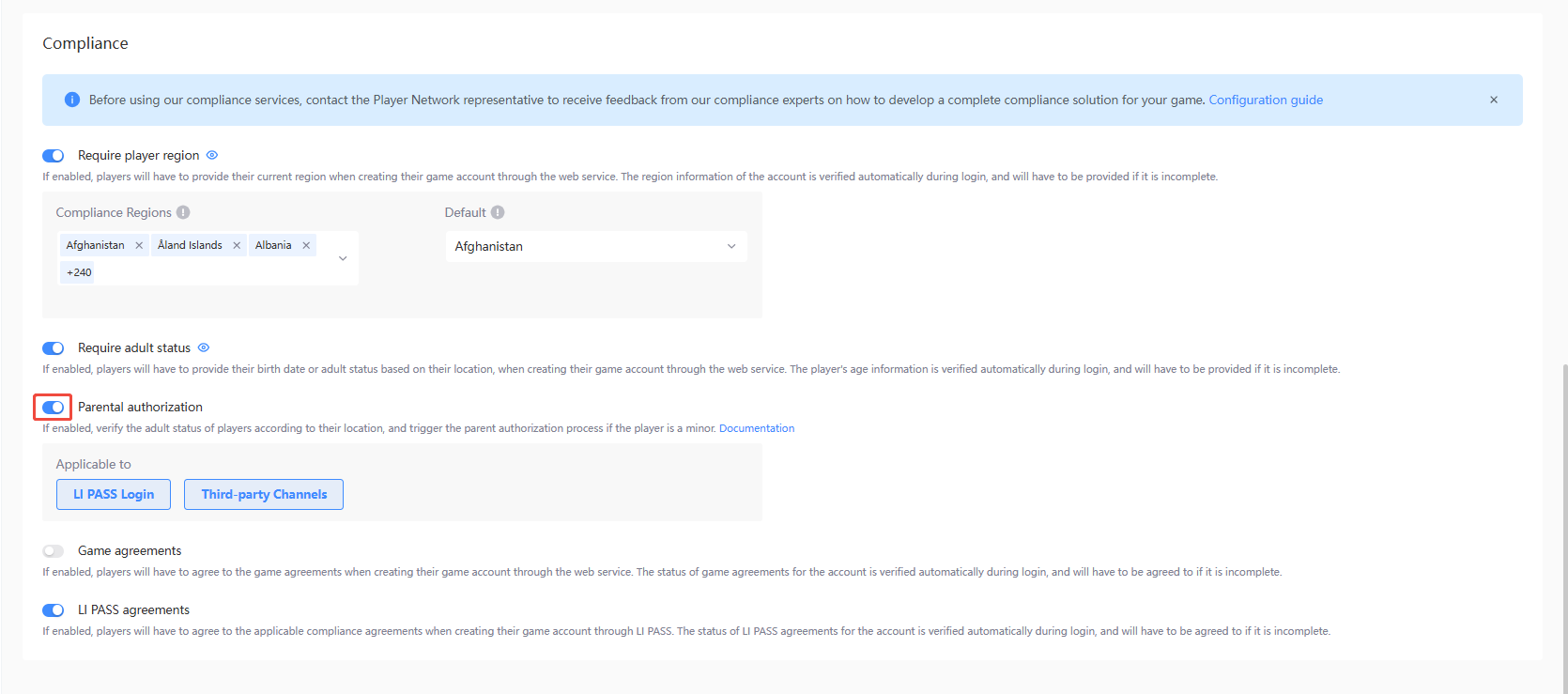
Task: Open the Configuration guide link
Action: click(x=1265, y=100)
